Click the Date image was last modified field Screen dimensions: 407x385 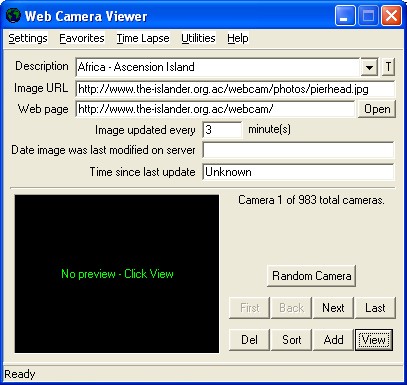coord(298,150)
